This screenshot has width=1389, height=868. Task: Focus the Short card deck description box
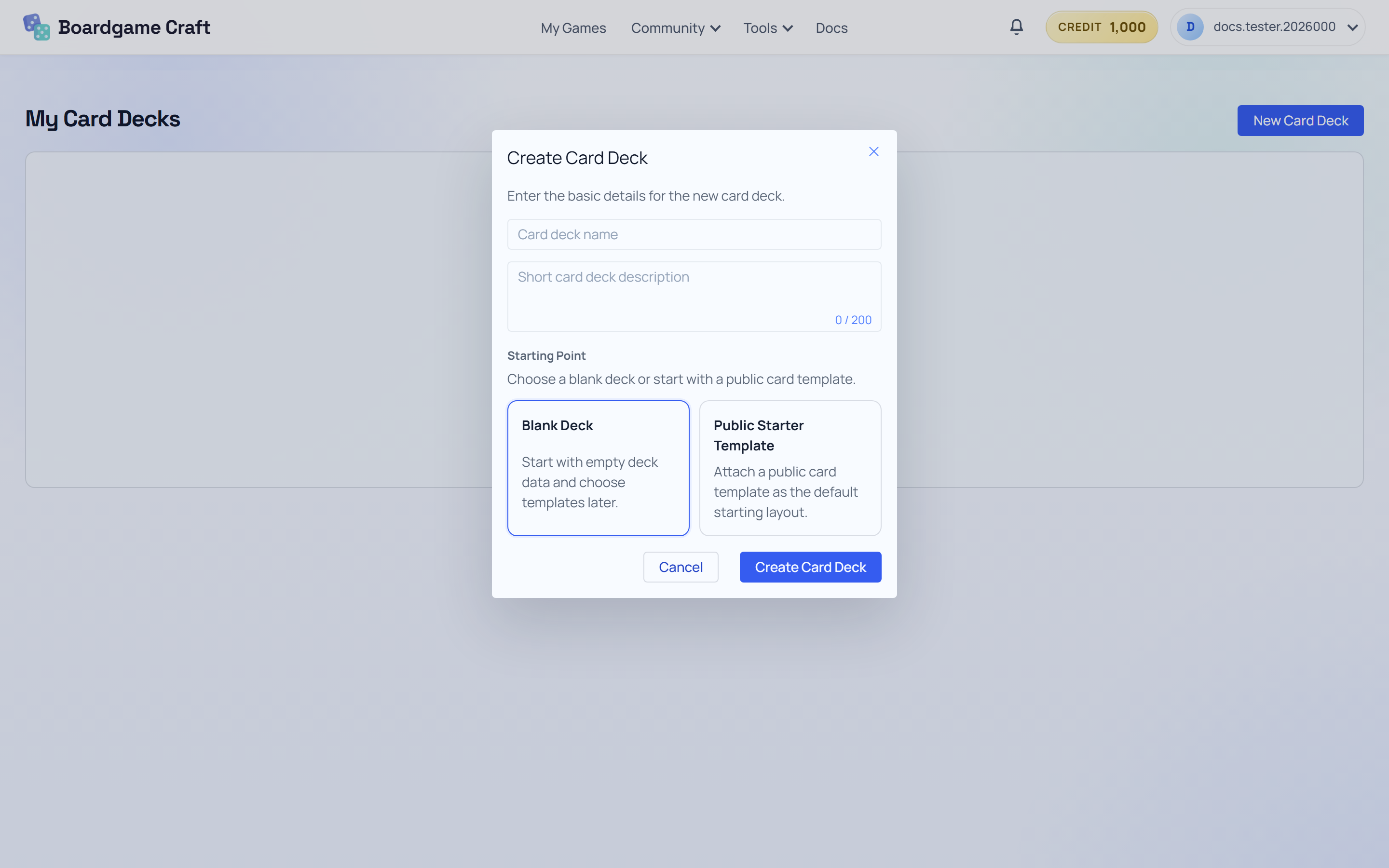pyautogui.click(x=694, y=297)
